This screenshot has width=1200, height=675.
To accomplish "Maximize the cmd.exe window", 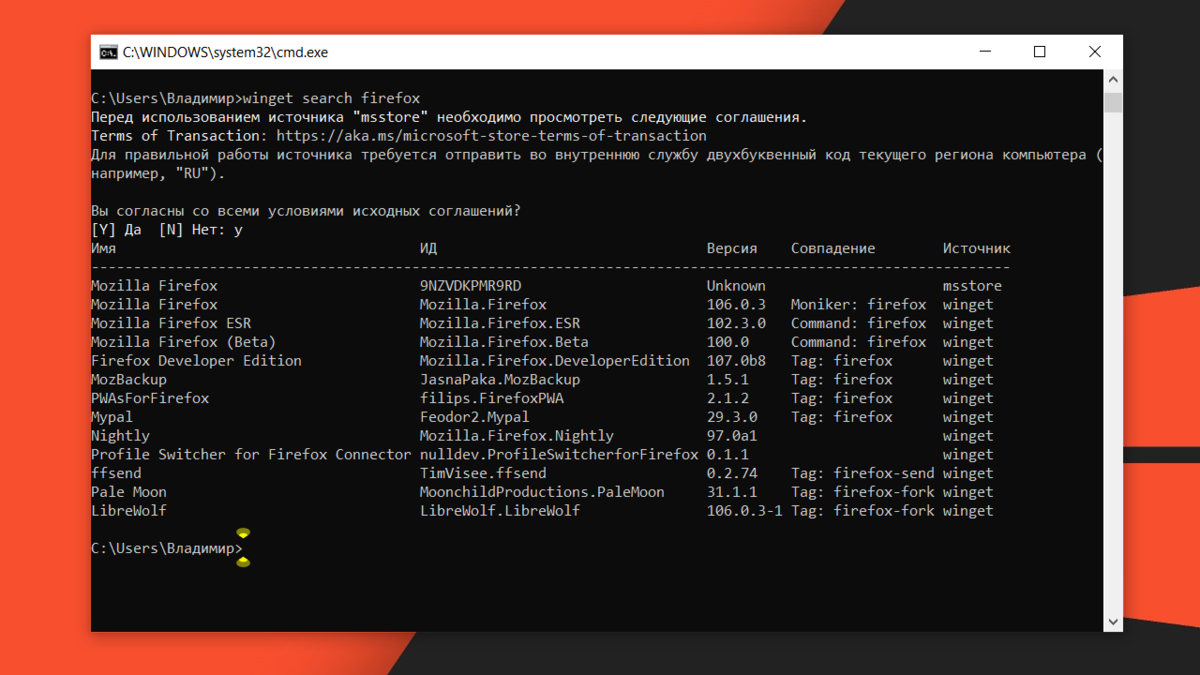I will pyautogui.click(x=1040, y=52).
